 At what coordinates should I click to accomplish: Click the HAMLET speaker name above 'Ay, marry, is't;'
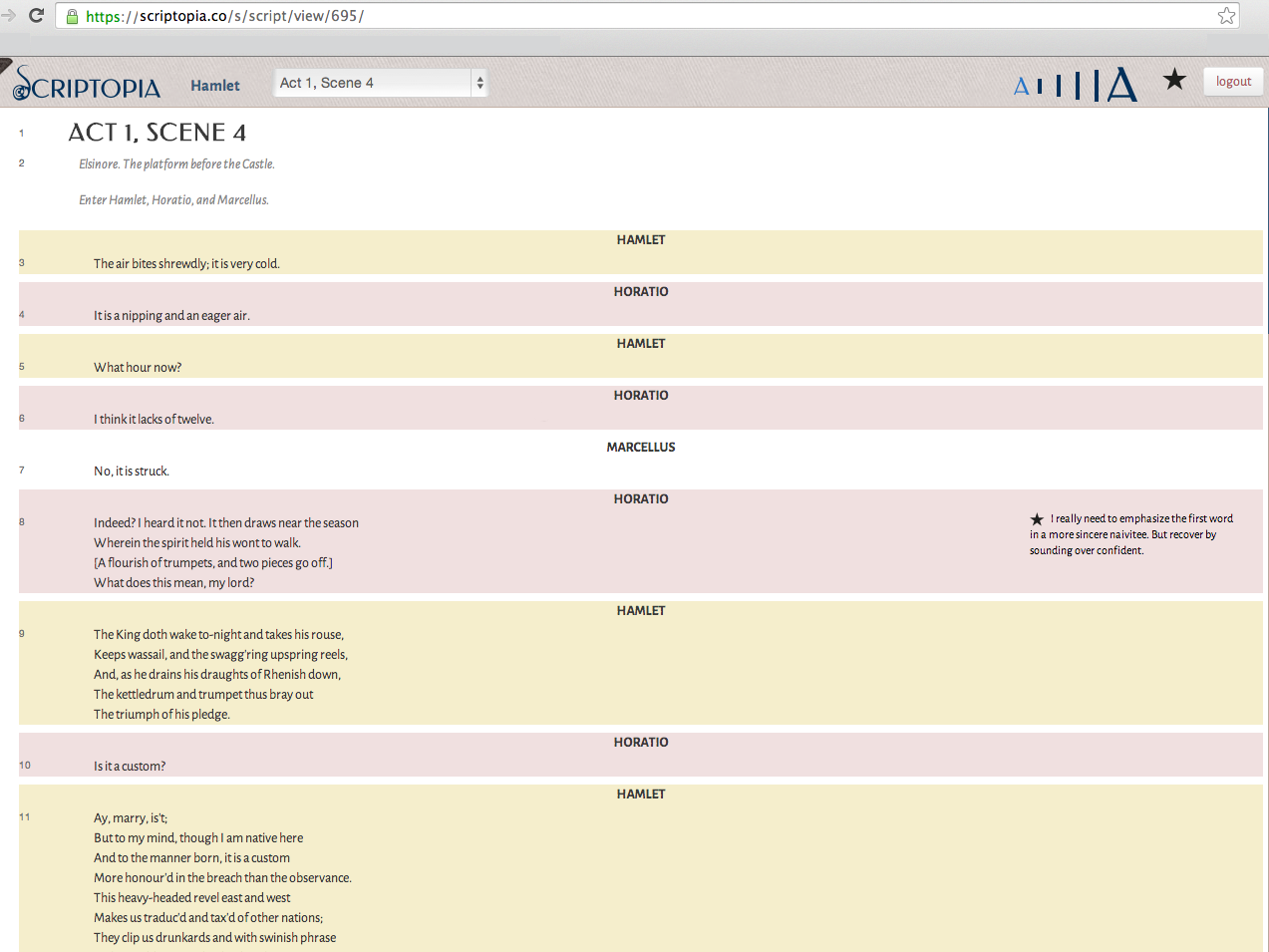pos(641,794)
